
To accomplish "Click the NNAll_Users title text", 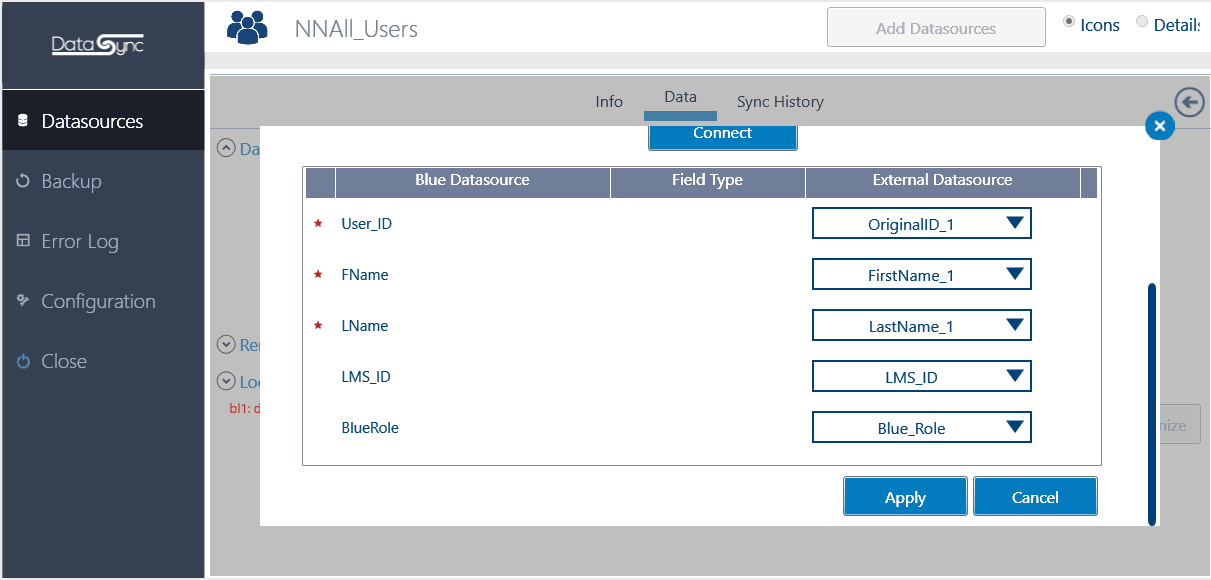I will (356, 29).
